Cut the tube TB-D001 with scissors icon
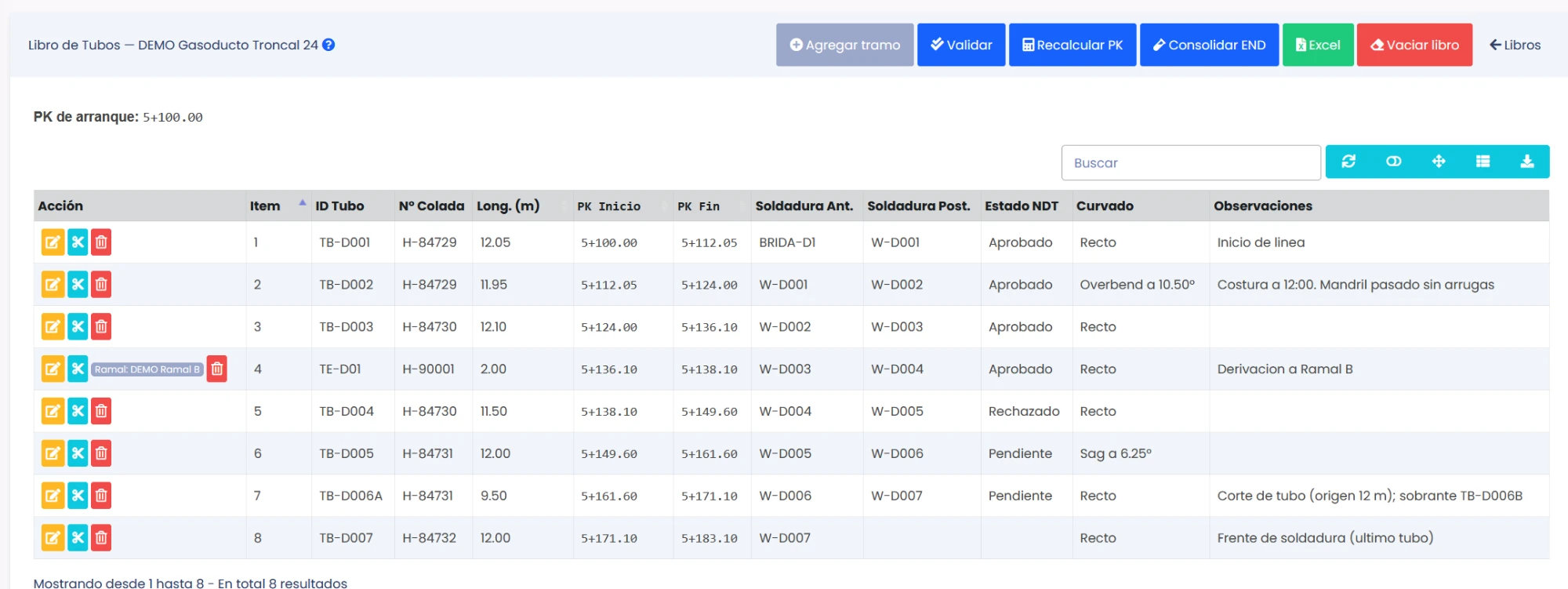The width and height of the screenshot is (1568, 589). click(x=78, y=242)
